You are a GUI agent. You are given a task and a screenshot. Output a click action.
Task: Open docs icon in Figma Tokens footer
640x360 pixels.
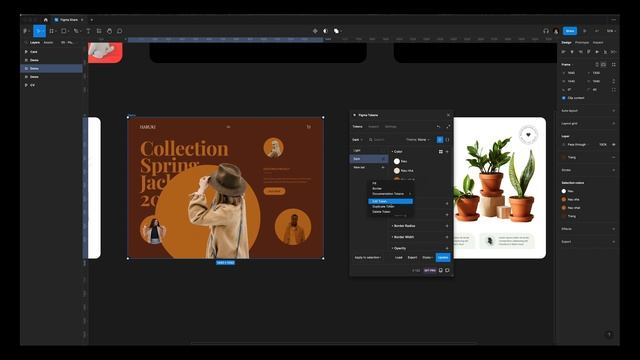441,270
